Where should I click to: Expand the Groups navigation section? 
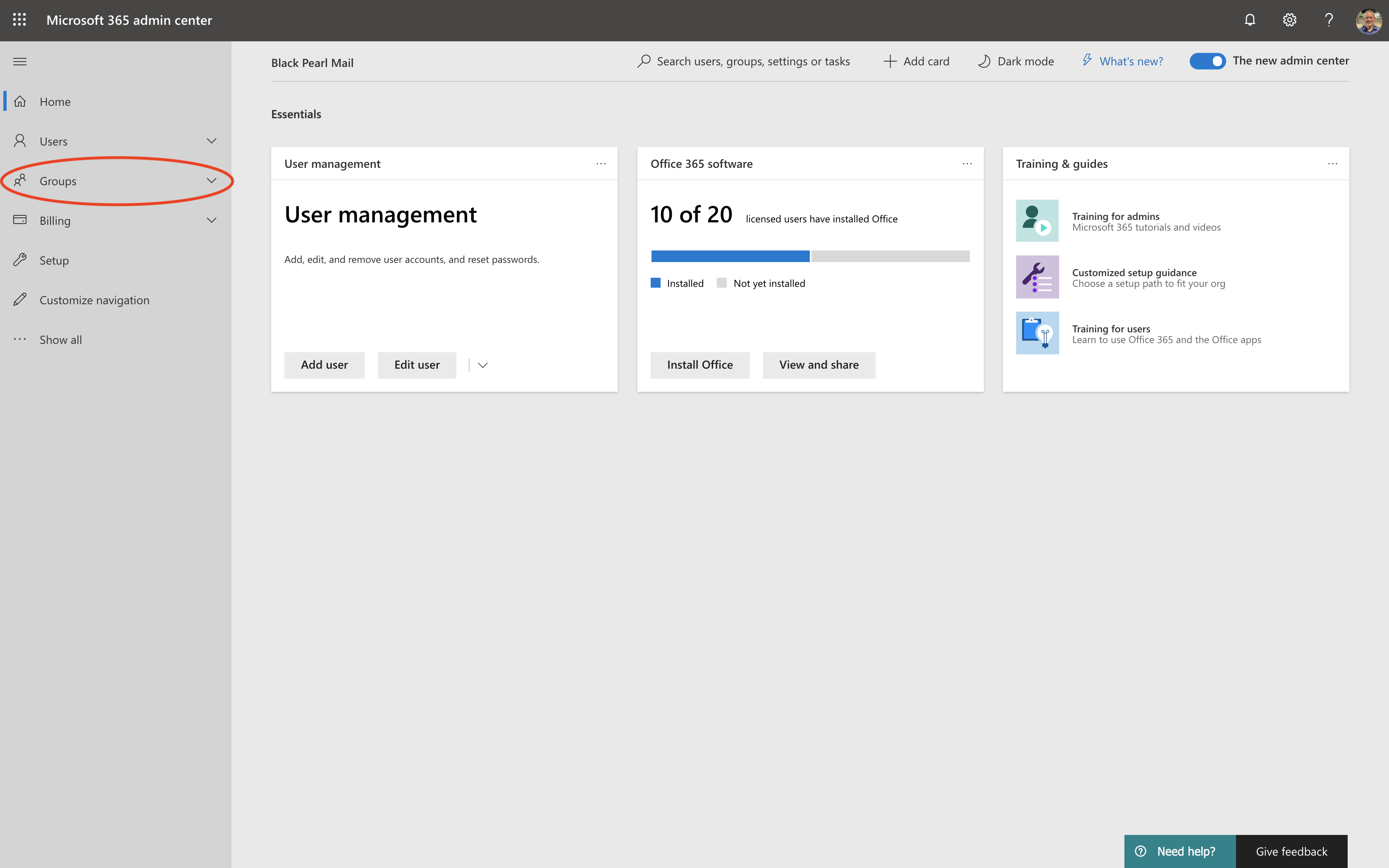211,181
